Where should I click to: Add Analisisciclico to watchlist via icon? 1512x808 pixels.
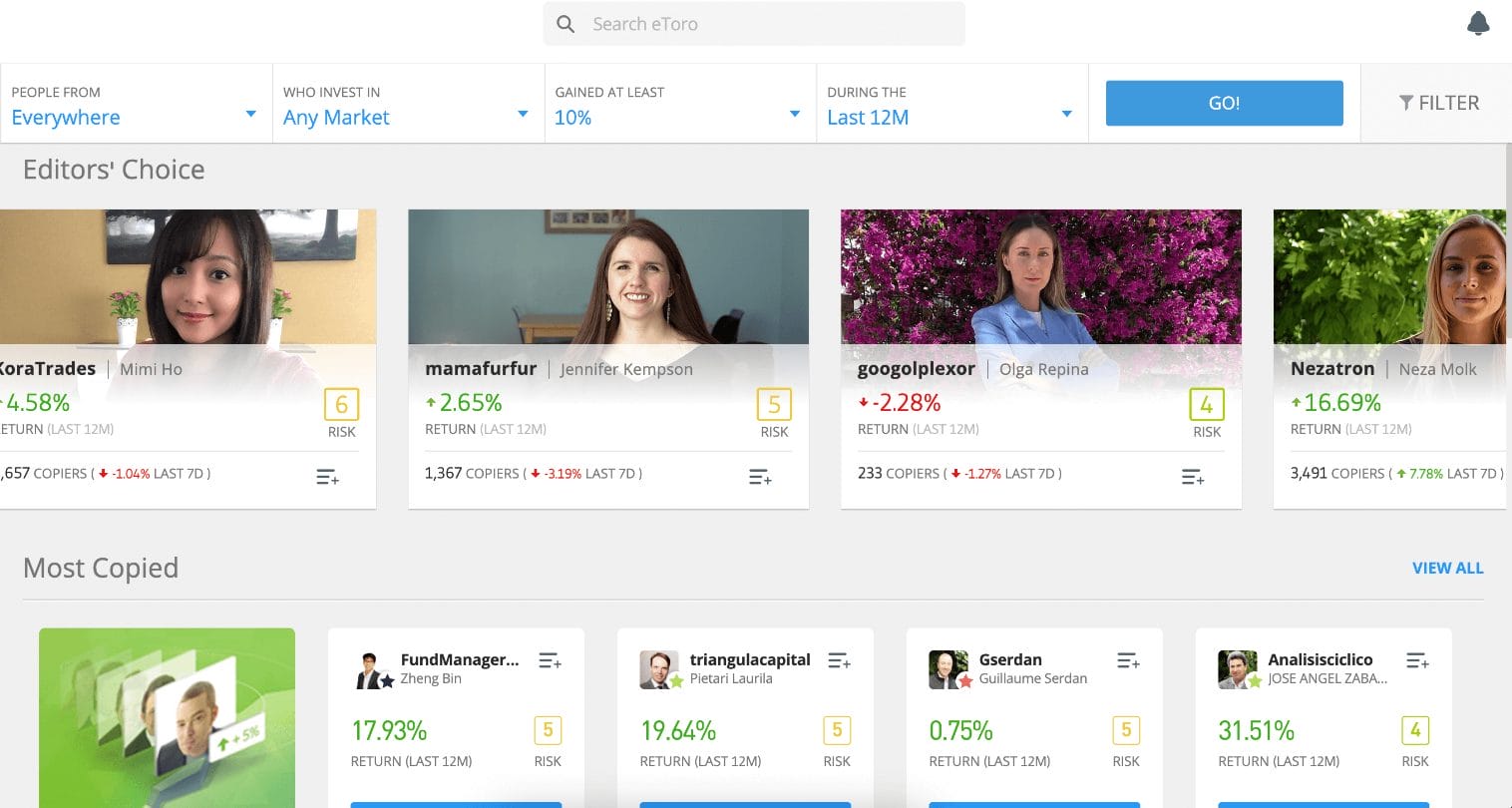tap(1416, 660)
